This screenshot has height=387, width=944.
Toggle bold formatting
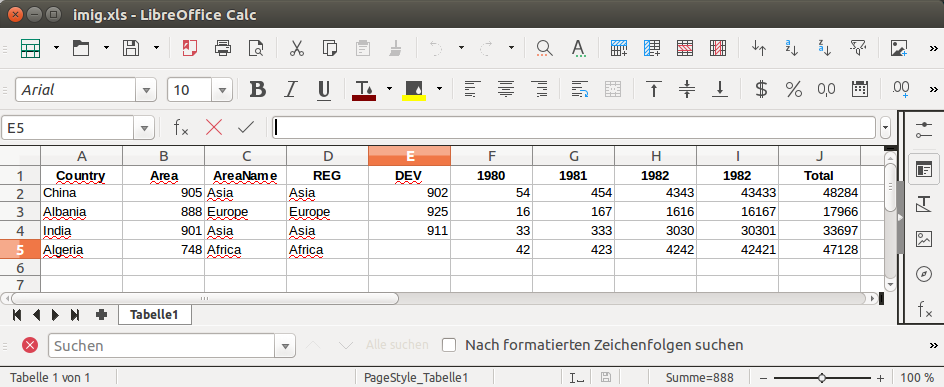click(x=258, y=90)
